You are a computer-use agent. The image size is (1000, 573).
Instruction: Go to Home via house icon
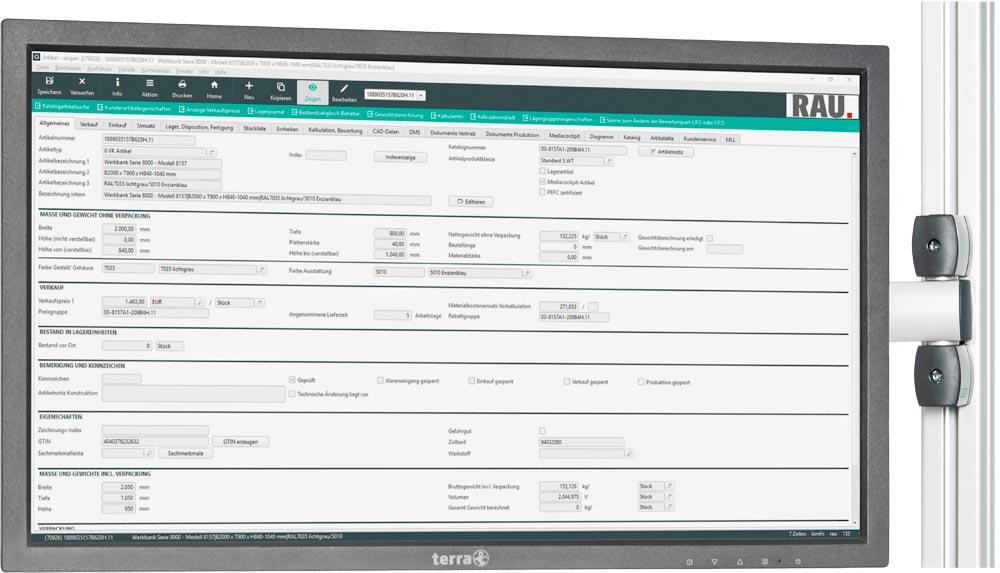214,86
